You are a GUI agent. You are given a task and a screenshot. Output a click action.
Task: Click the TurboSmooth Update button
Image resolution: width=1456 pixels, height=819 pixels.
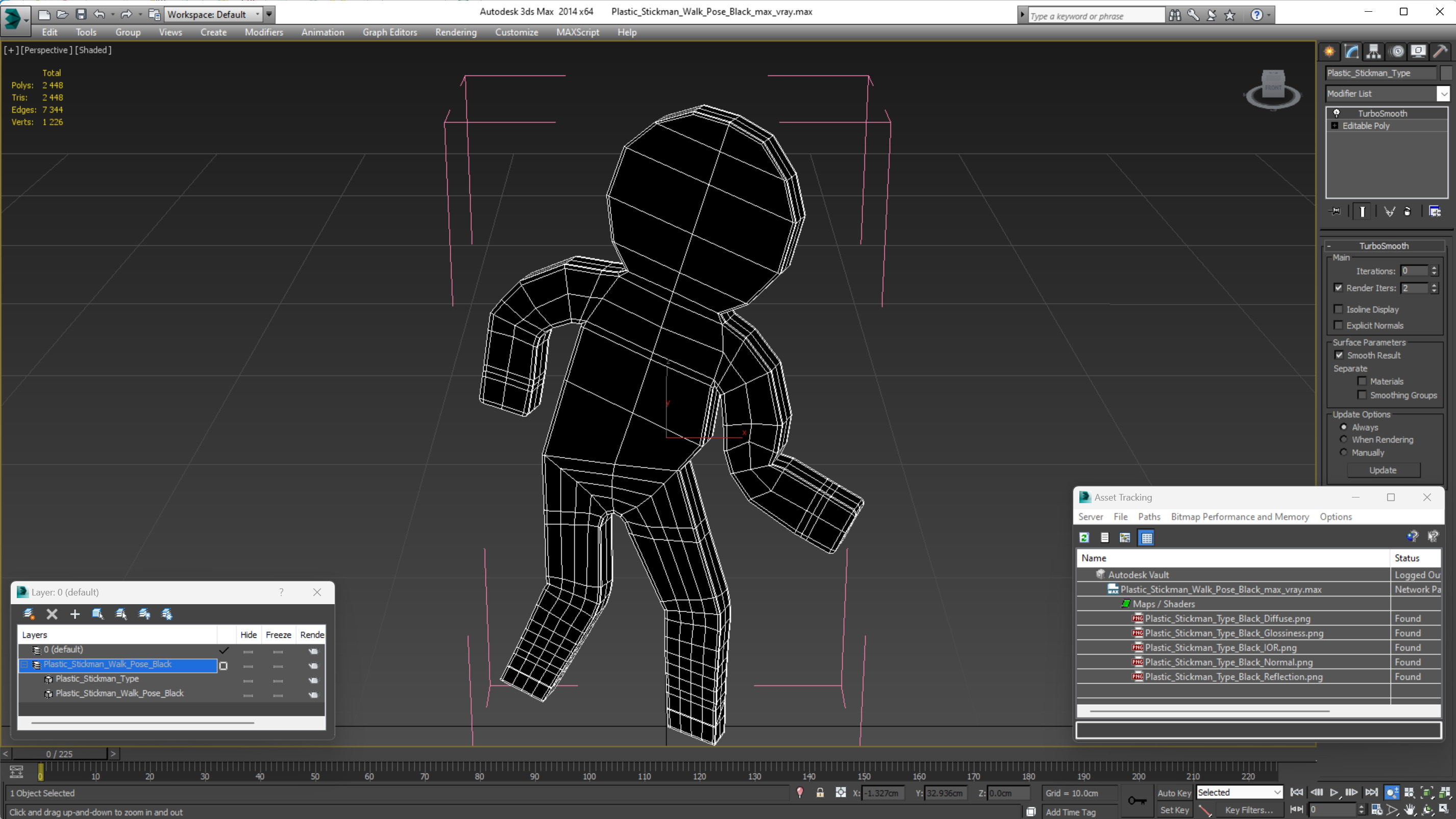1383,470
